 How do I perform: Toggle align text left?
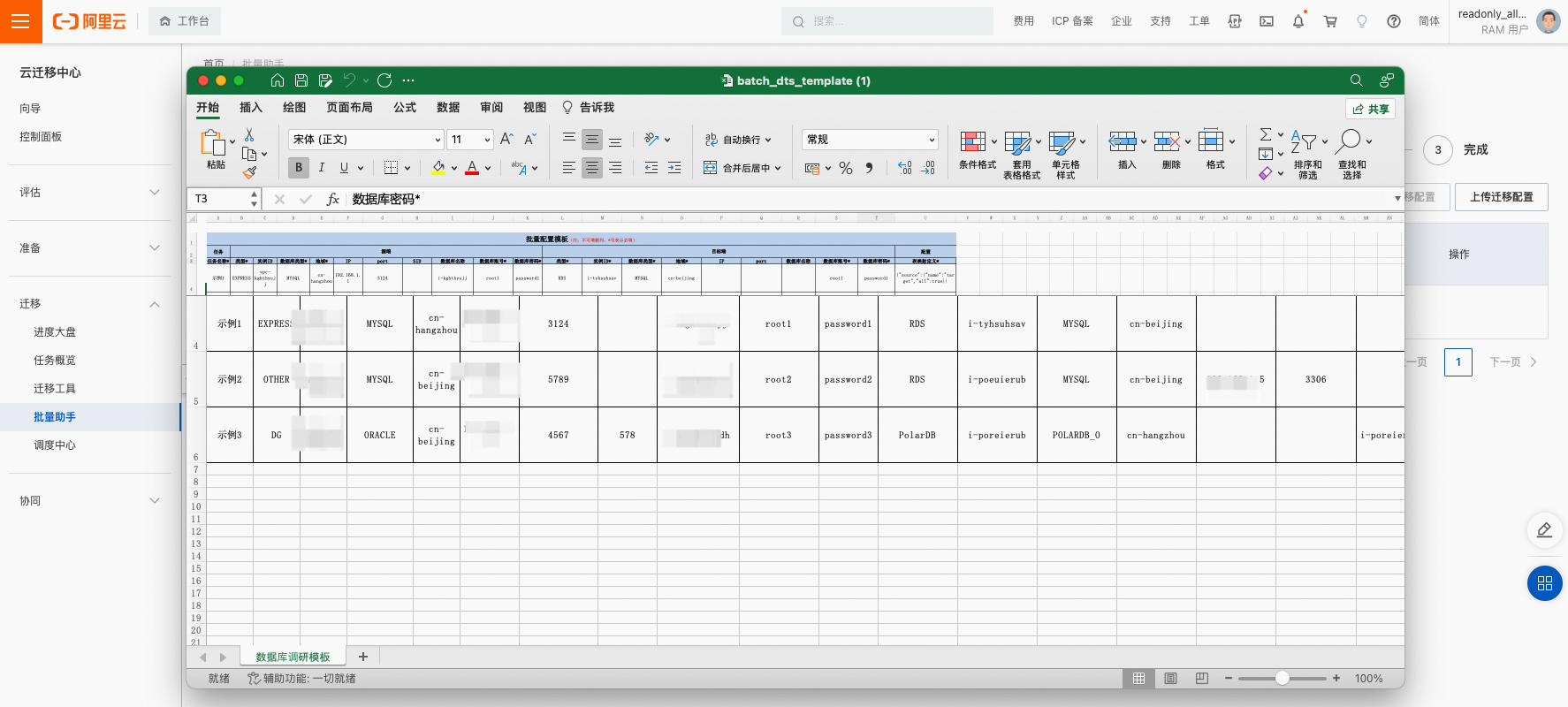(x=569, y=167)
